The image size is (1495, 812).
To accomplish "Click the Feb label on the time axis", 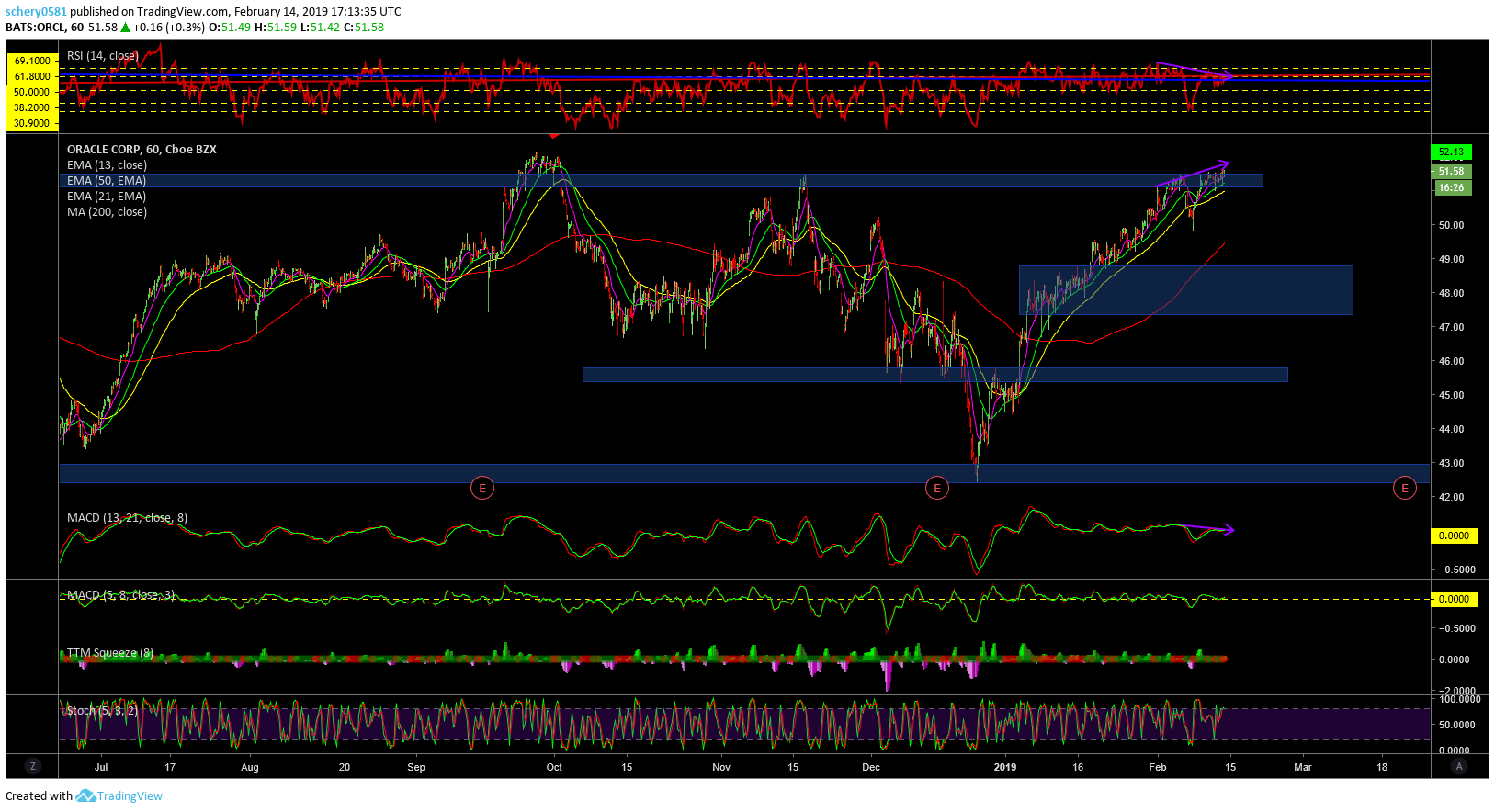I will coord(1158,768).
